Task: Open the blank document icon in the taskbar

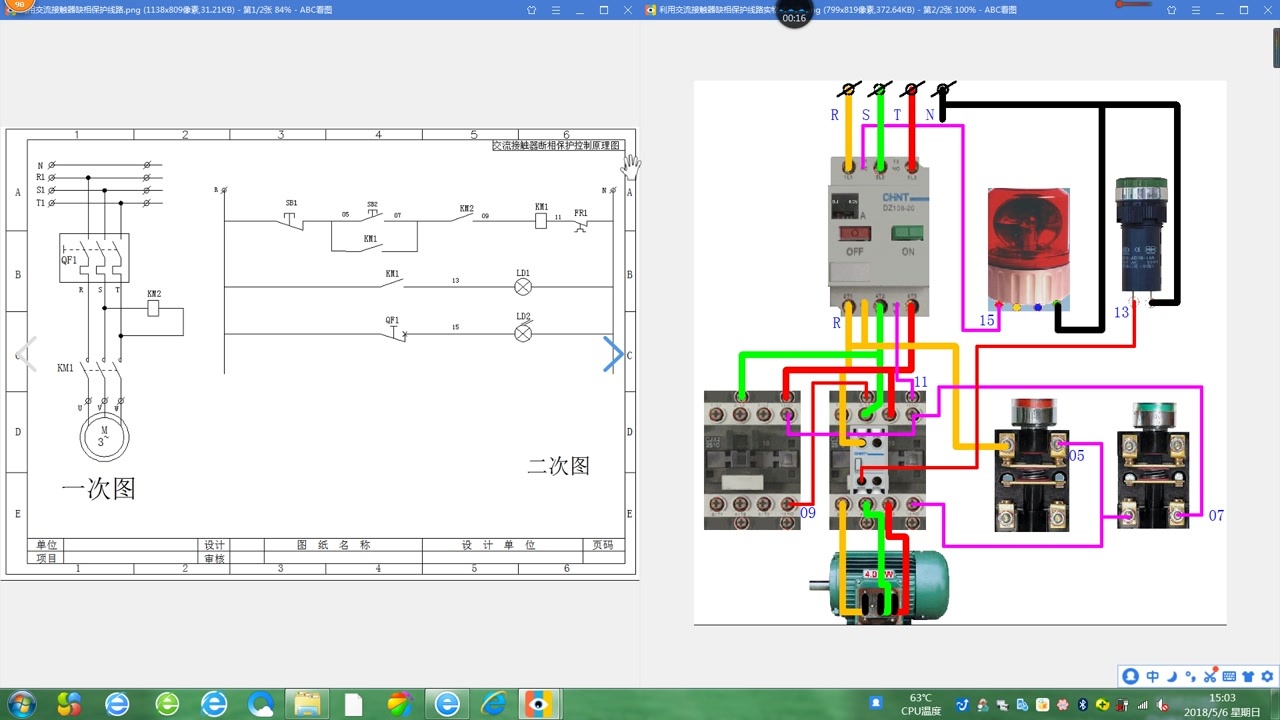Action: [x=353, y=704]
